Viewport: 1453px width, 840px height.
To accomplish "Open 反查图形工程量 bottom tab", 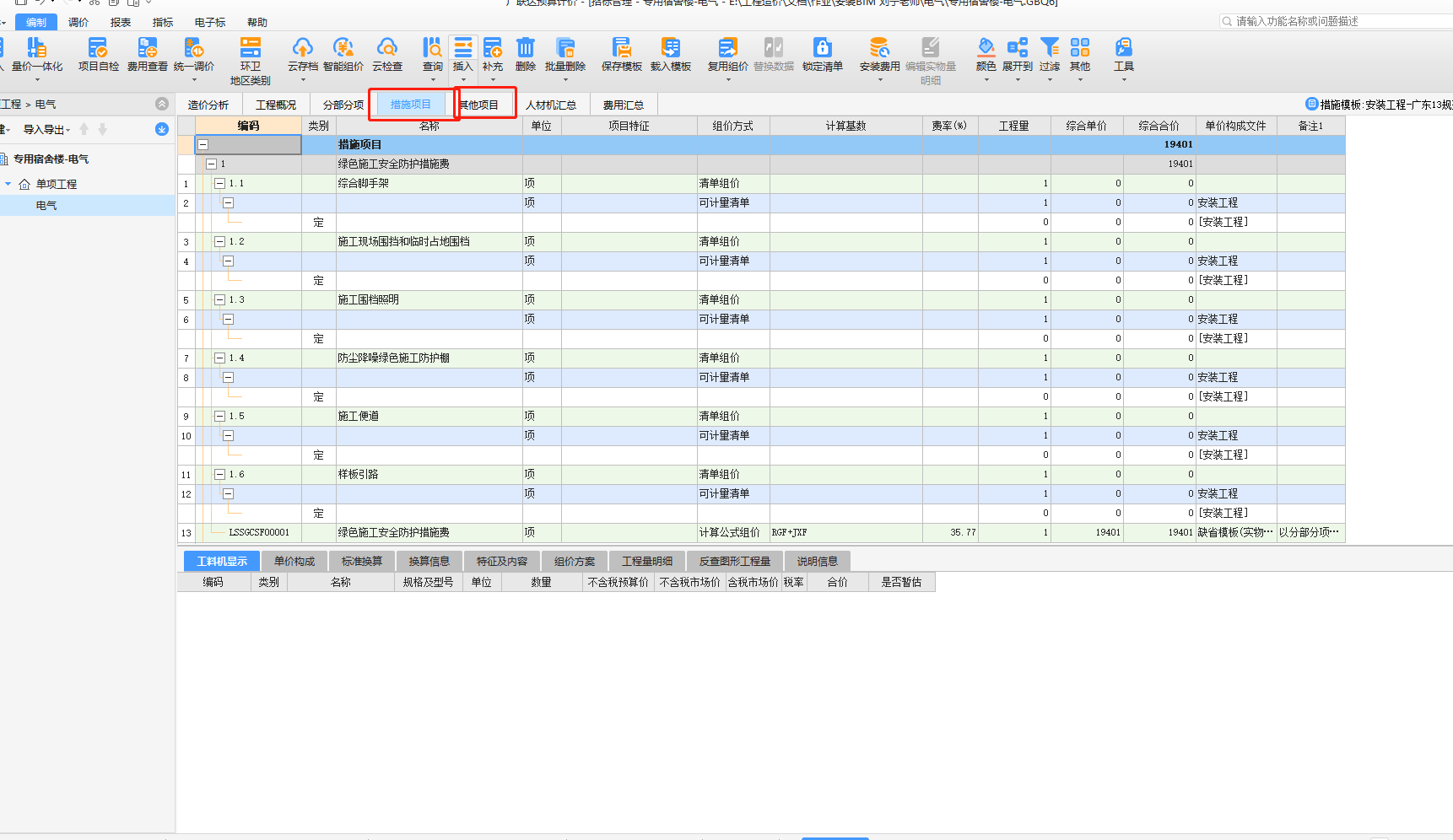I will point(735,561).
